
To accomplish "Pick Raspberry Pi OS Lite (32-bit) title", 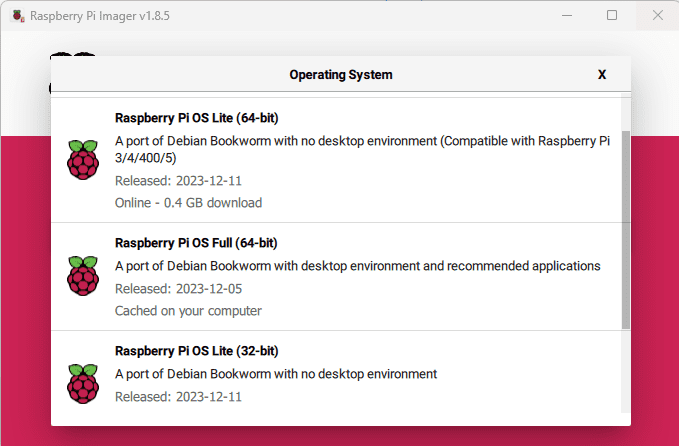I will (x=196, y=351).
